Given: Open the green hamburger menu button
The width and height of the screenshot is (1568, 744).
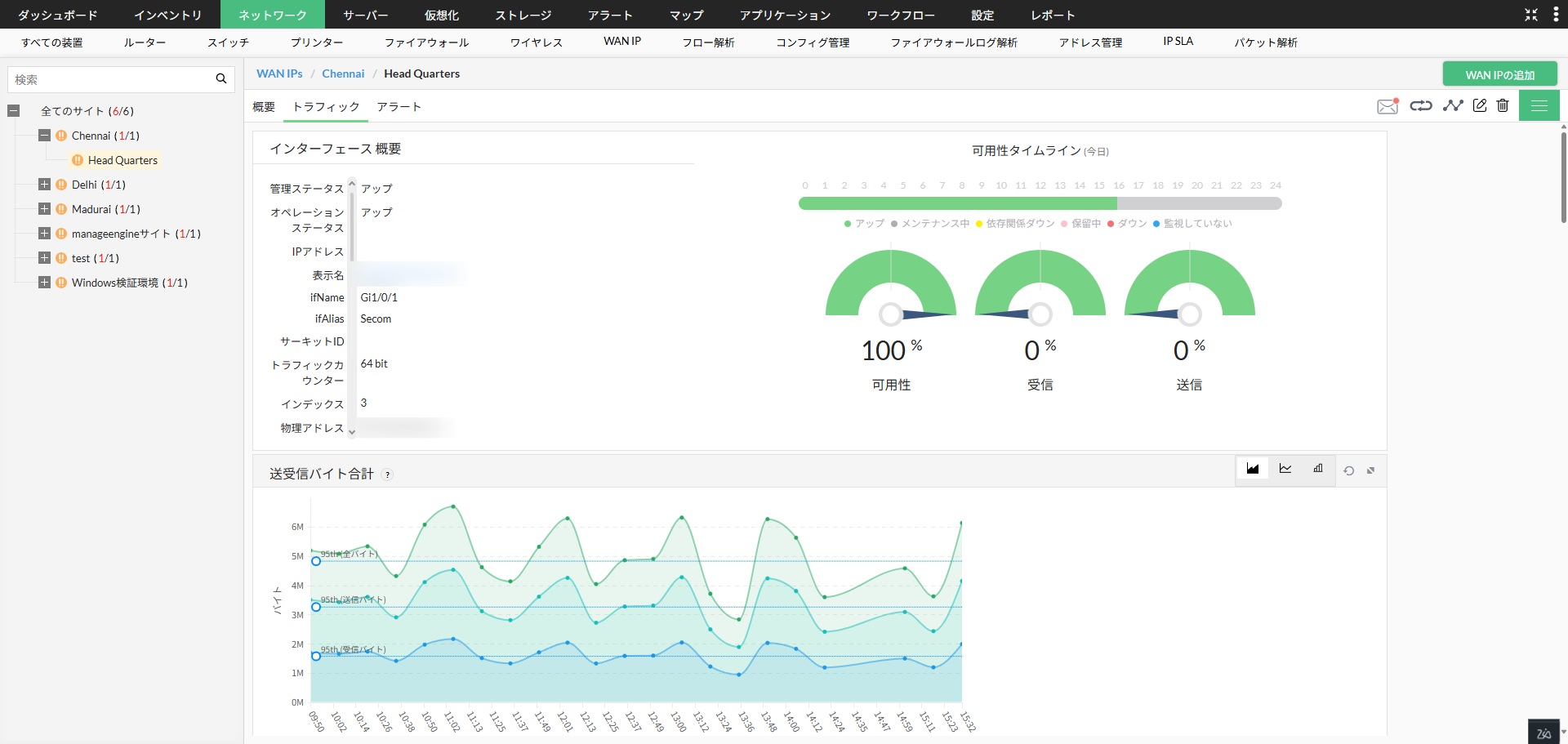Looking at the screenshot, I should click(x=1539, y=105).
